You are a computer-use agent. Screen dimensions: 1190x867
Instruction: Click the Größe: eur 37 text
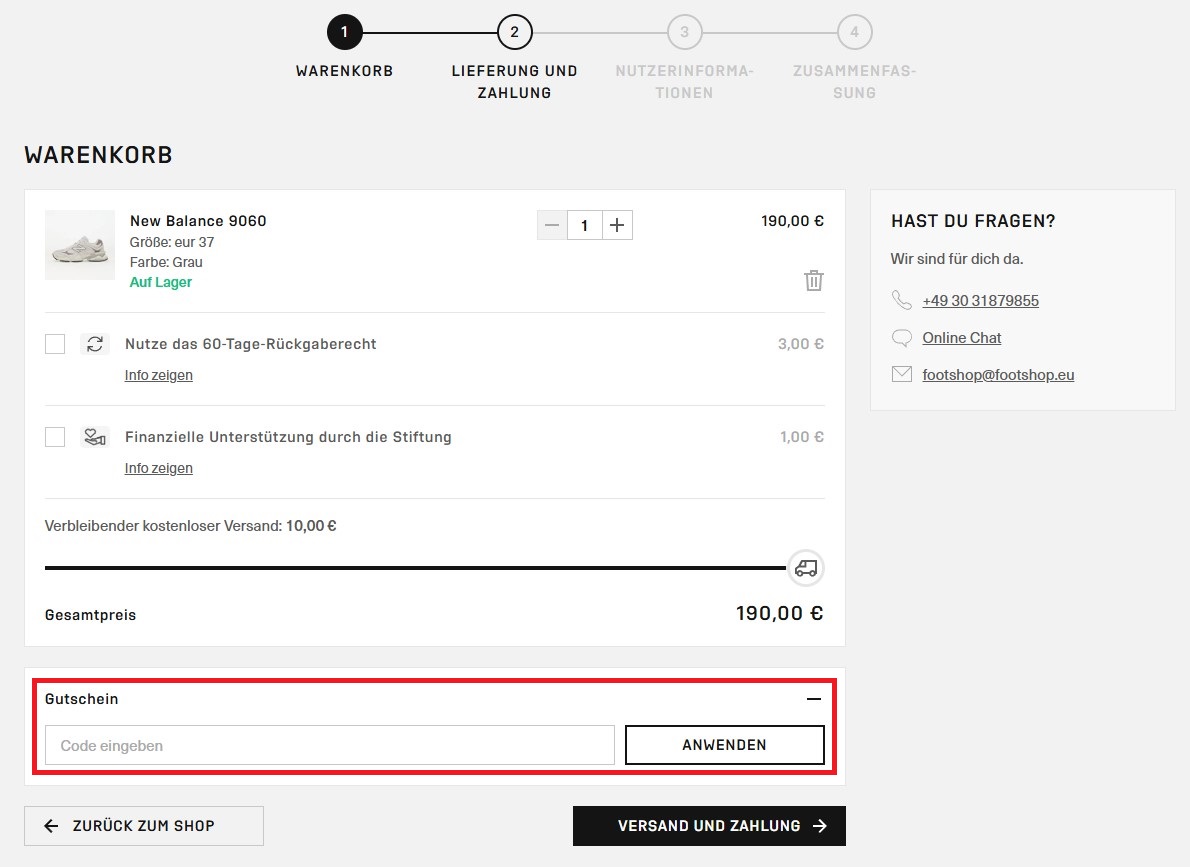click(x=172, y=242)
